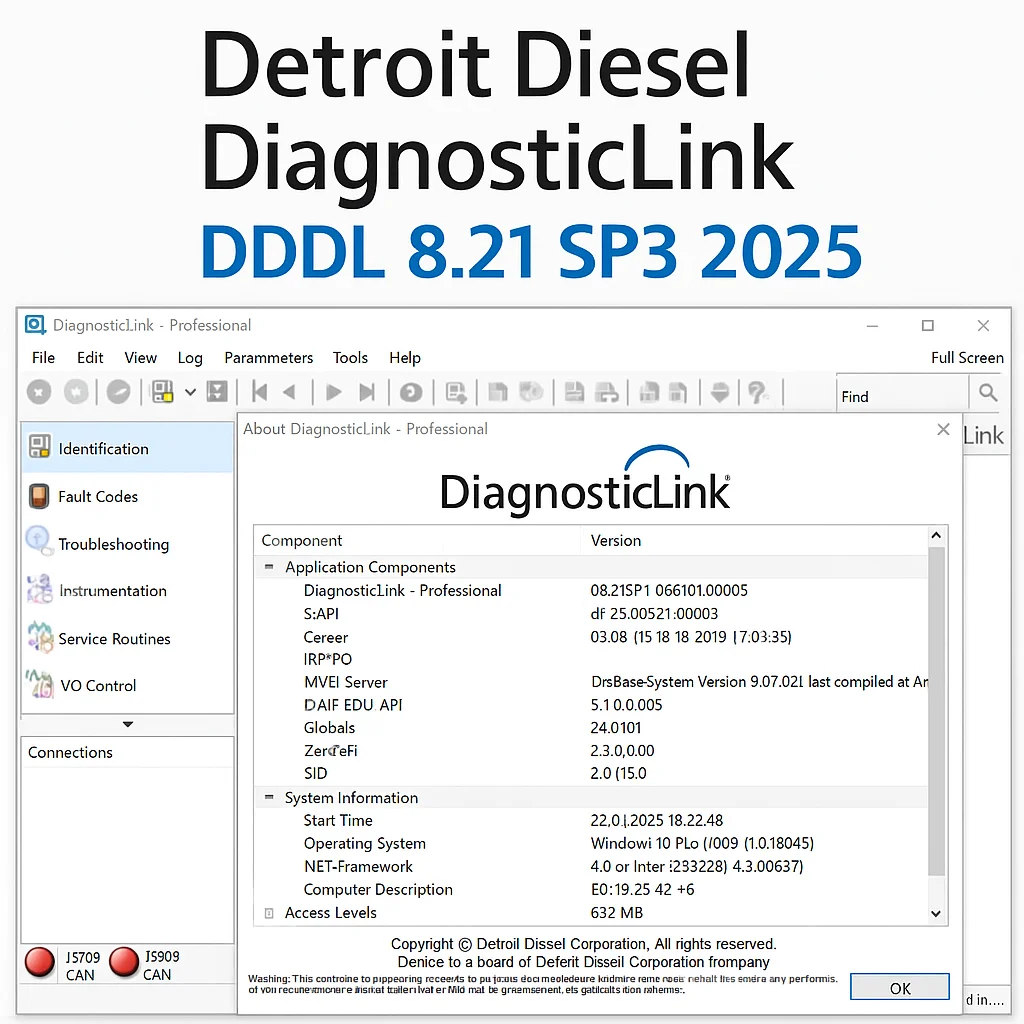
Task: Click the circular refresh arrow toolbar icon
Action: click(x=411, y=392)
